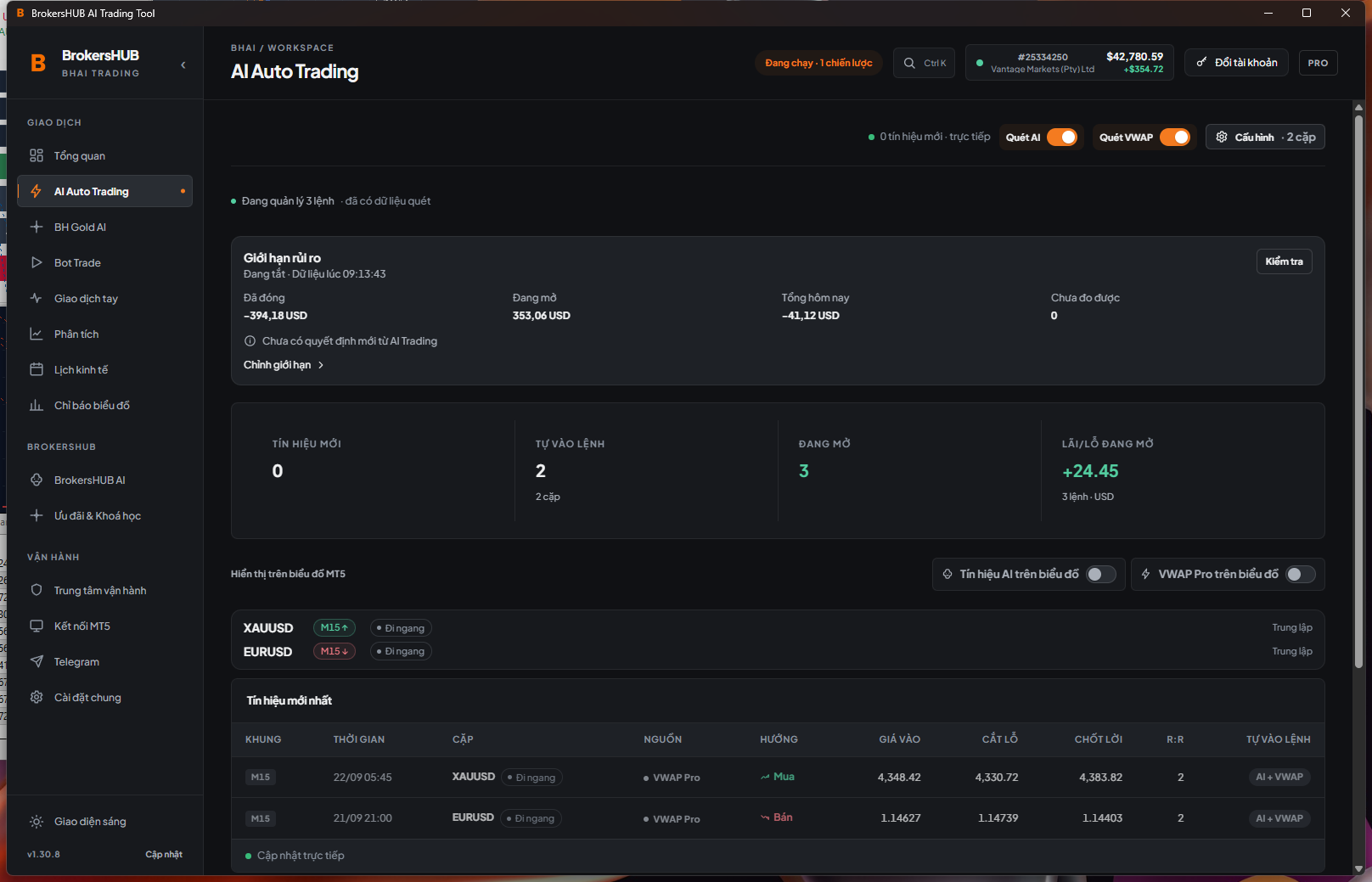Click the Ưu đãi & Khoá học plus icon
The image size is (1372, 882).
(37, 515)
